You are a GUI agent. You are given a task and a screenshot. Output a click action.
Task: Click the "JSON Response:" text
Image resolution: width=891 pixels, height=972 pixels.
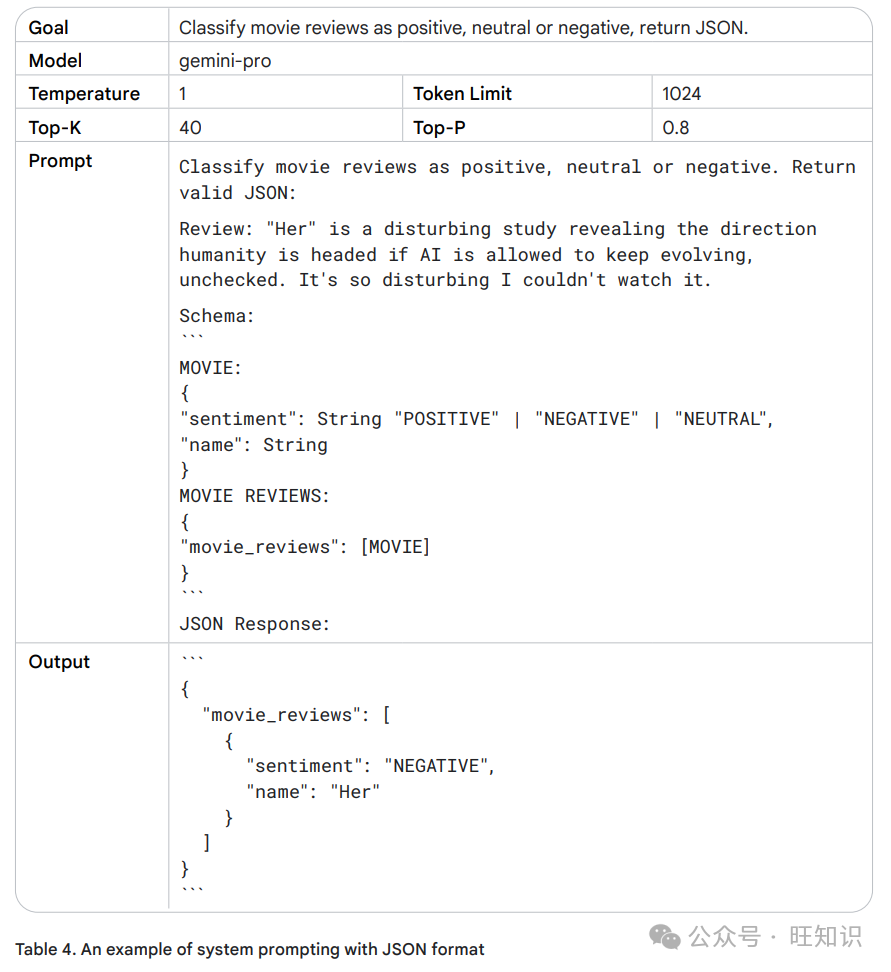254,624
